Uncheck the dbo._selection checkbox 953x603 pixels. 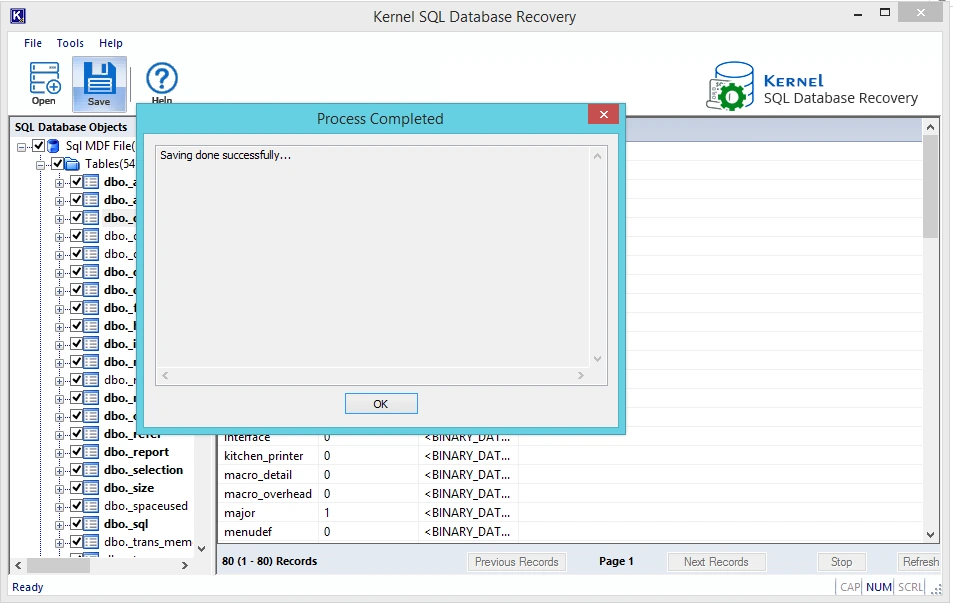coord(77,470)
